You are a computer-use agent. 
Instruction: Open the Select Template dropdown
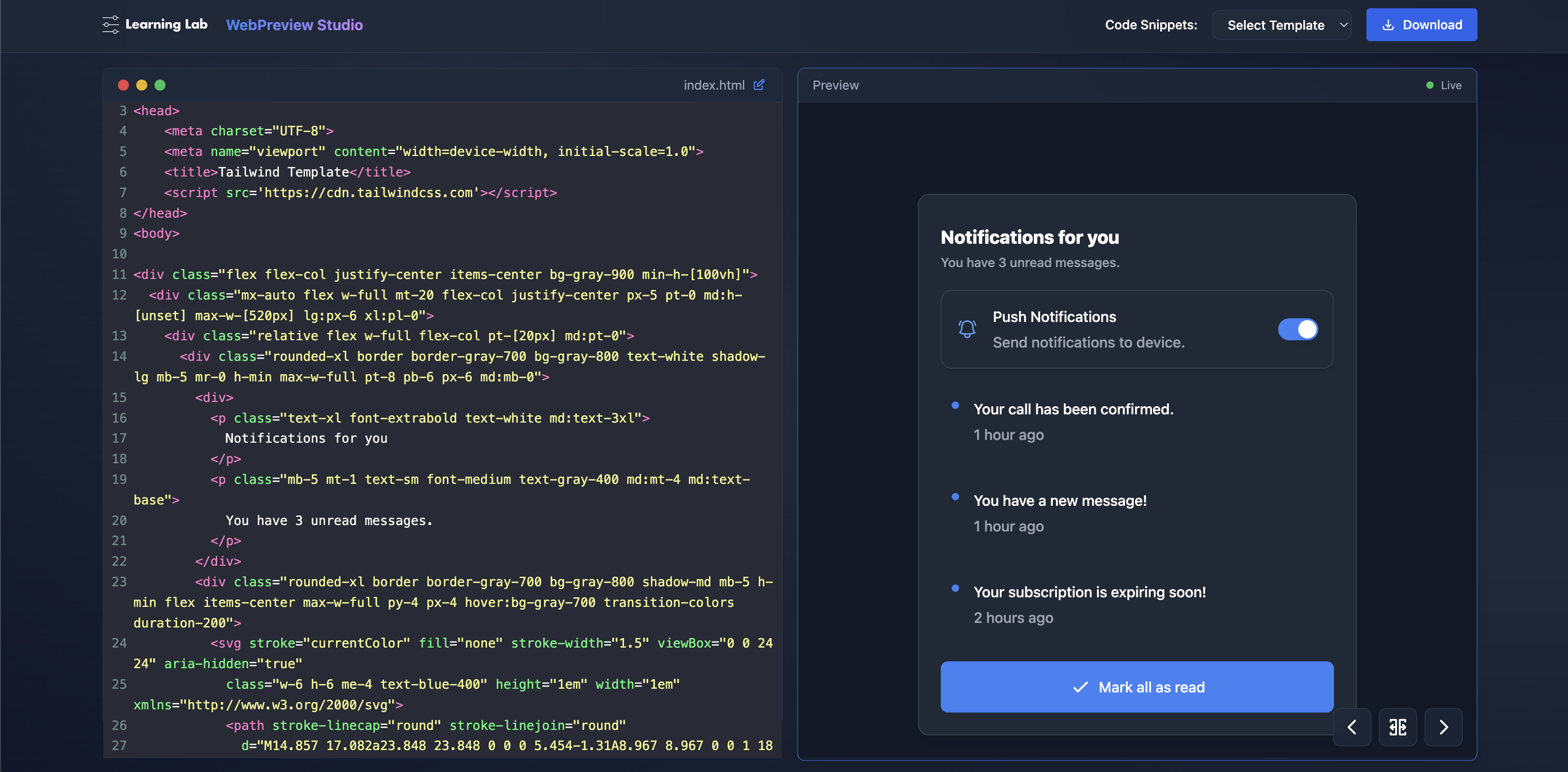[x=1282, y=24]
